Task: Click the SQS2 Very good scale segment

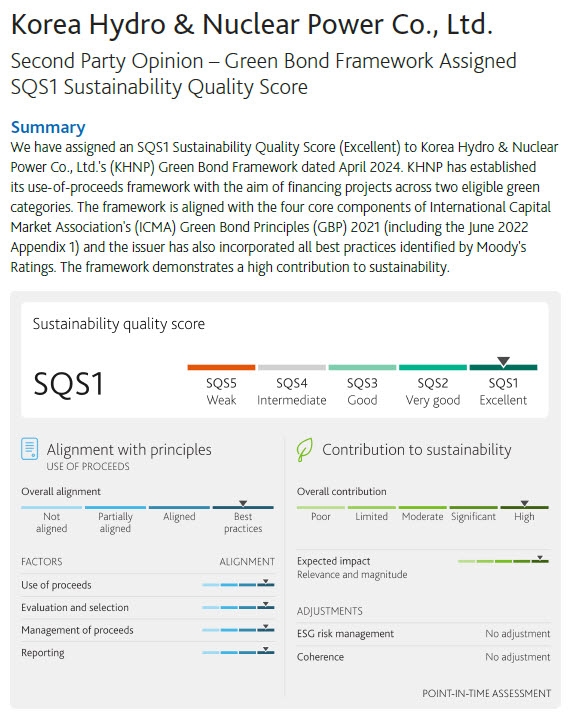Action: [x=433, y=367]
